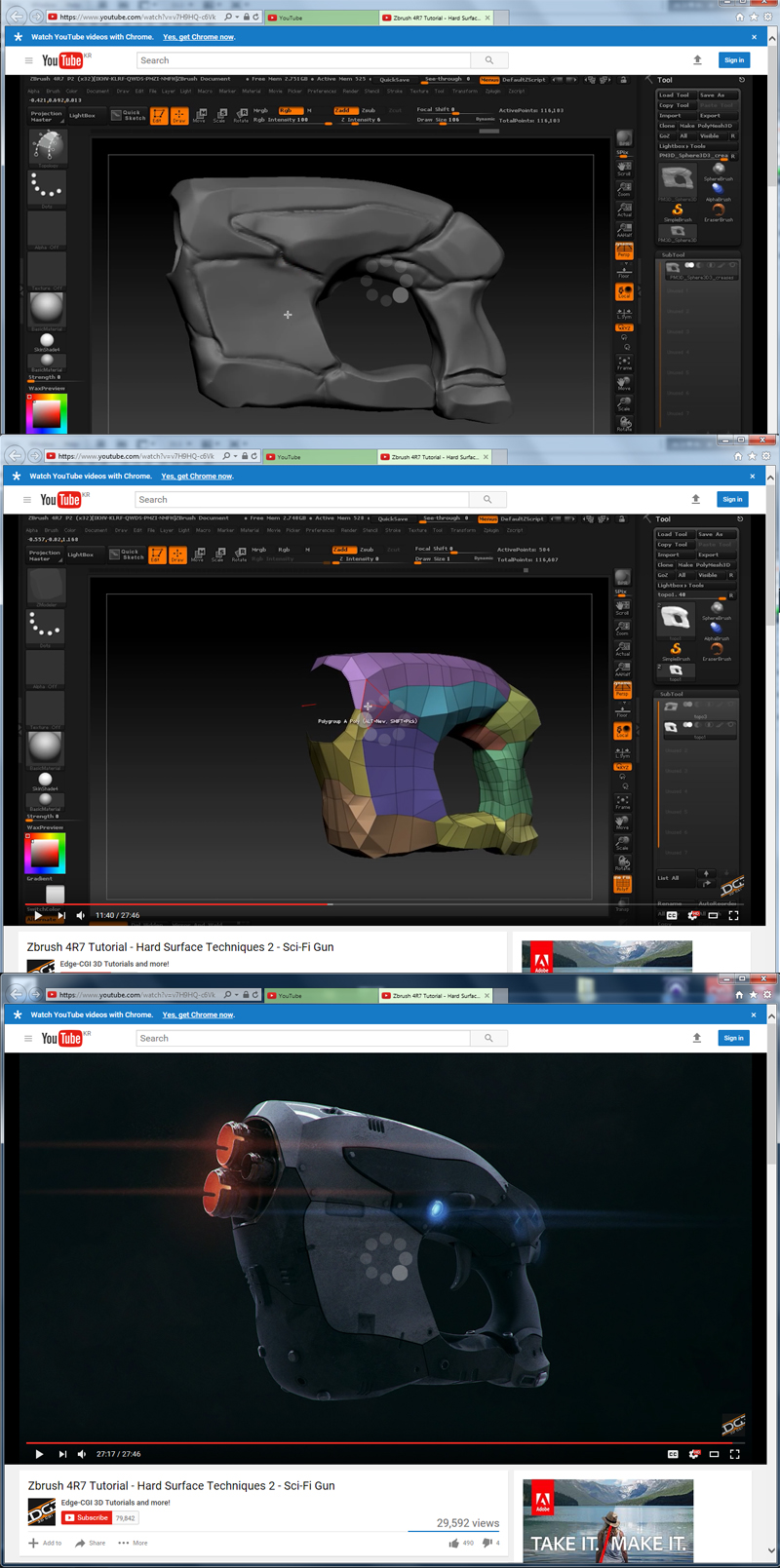
Task: Mute the volume in the 11:40 player
Action: click(x=81, y=915)
